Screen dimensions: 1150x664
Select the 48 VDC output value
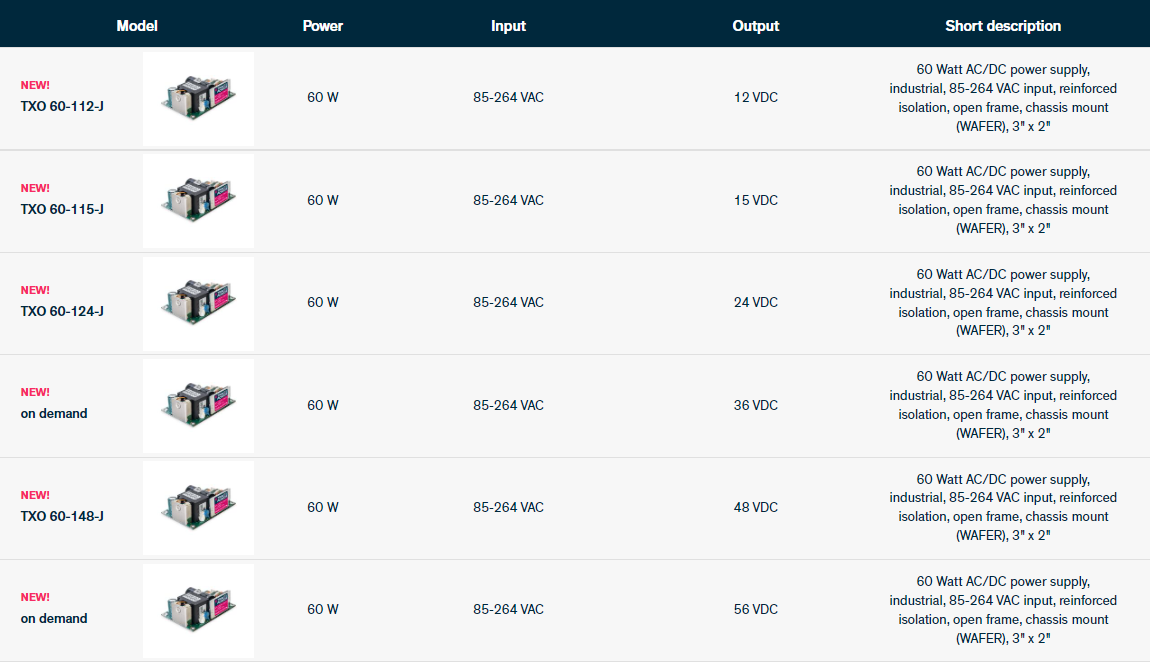click(x=755, y=508)
